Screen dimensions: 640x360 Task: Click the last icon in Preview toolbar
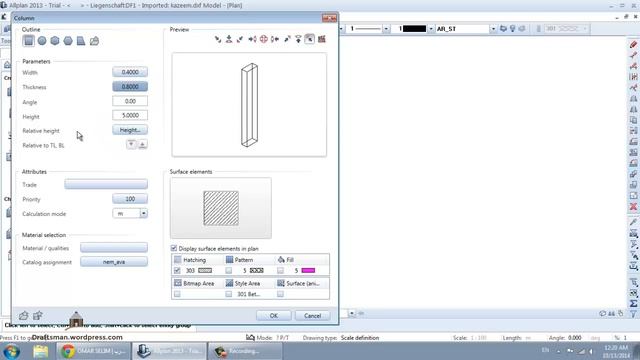coord(322,39)
